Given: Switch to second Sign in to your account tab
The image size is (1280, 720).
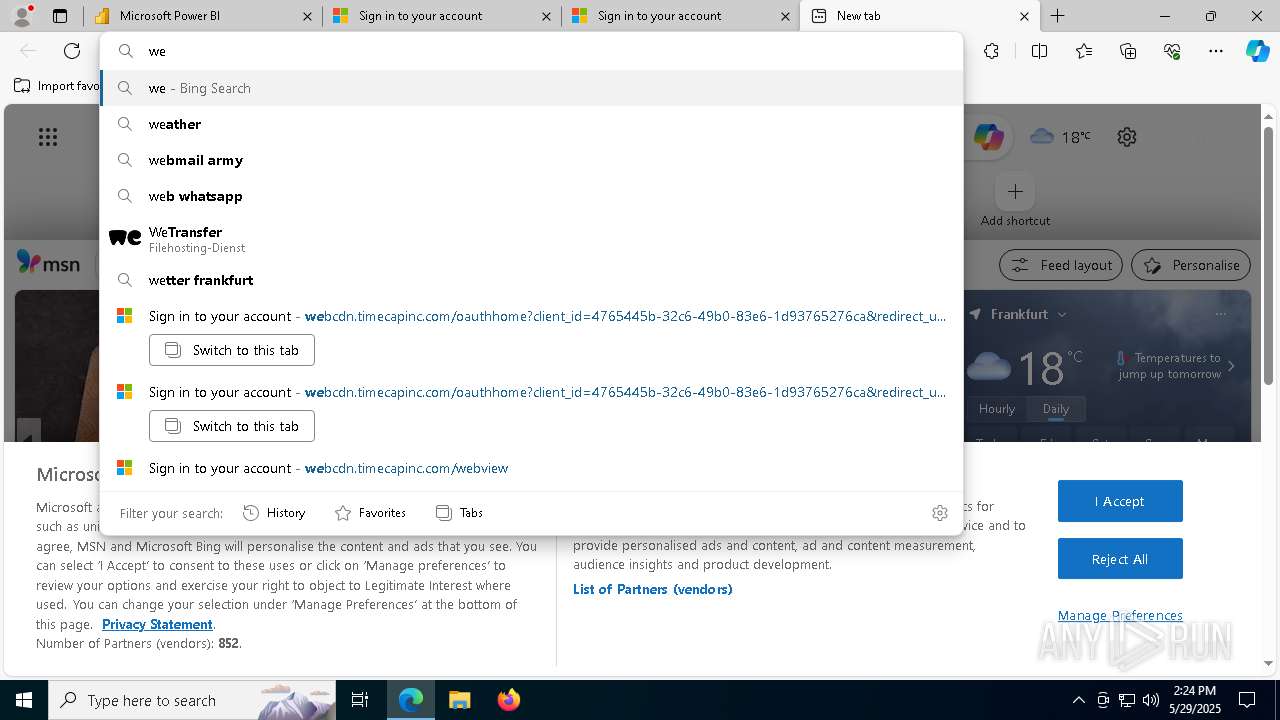Looking at the screenshot, I should click(681, 16).
